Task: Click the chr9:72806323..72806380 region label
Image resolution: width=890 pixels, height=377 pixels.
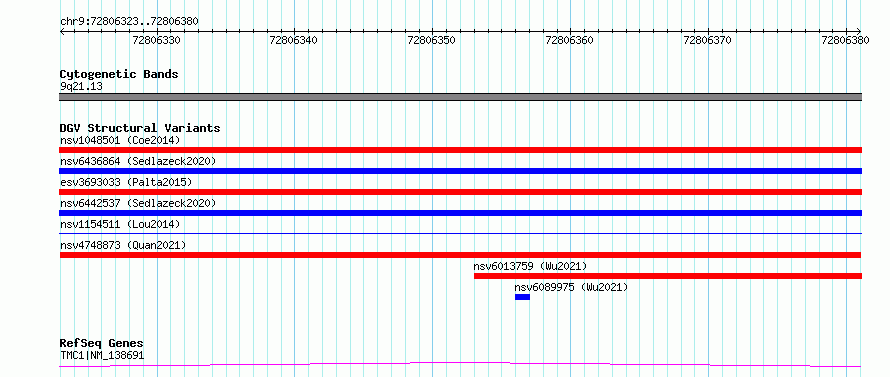Action: 129,21
